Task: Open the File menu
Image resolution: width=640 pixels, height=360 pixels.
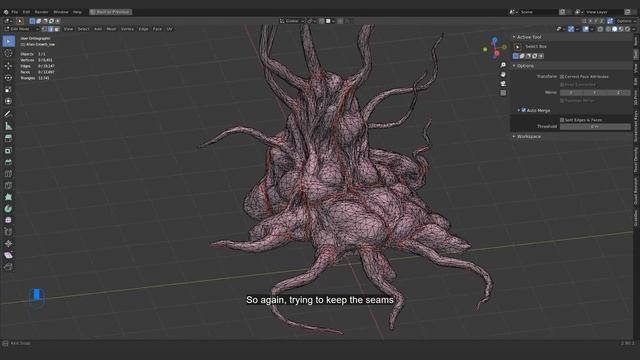Action: (15, 12)
